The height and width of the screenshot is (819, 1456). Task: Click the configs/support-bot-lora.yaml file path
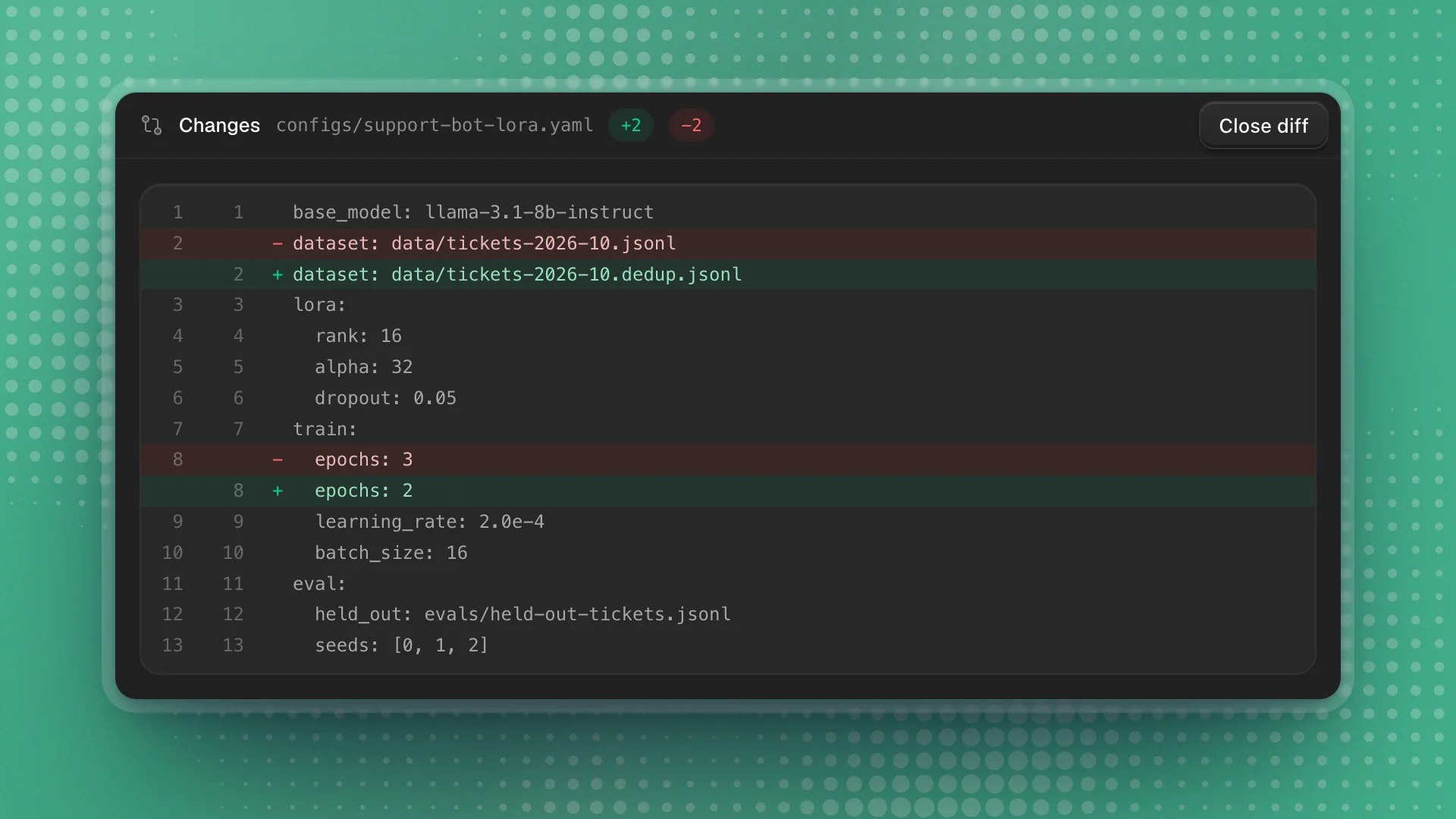(x=435, y=125)
